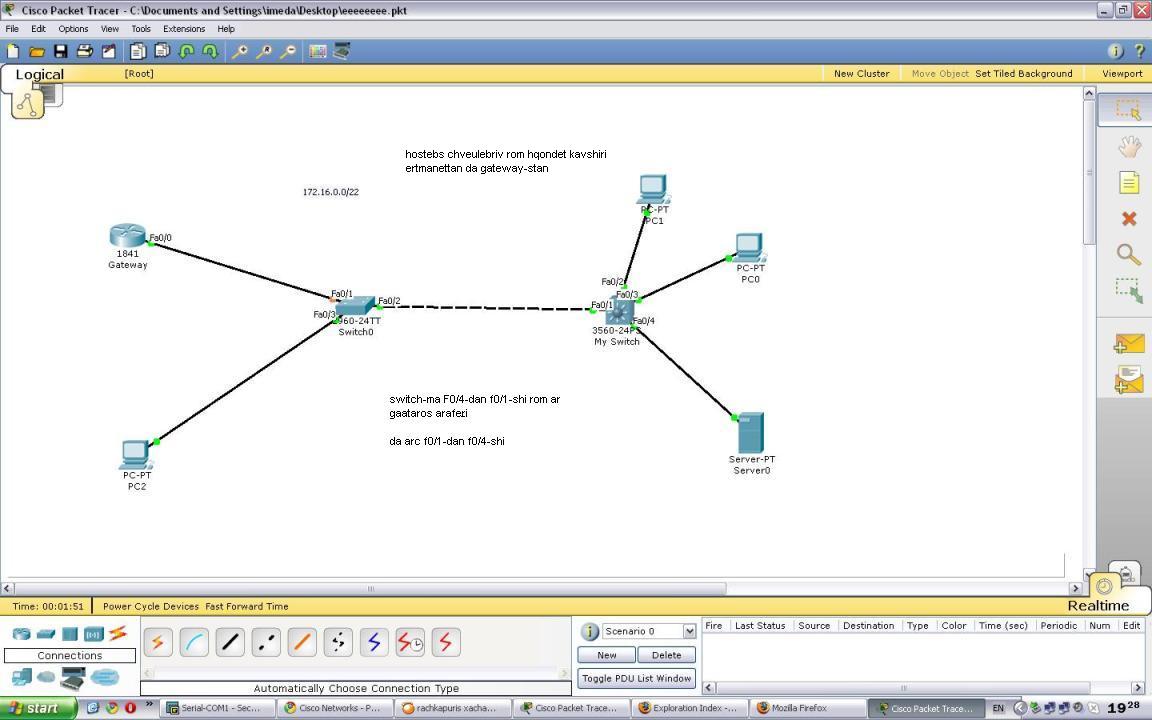Choose the automatic connection type
Viewport: 1152px width, 720px height.
coord(158,642)
